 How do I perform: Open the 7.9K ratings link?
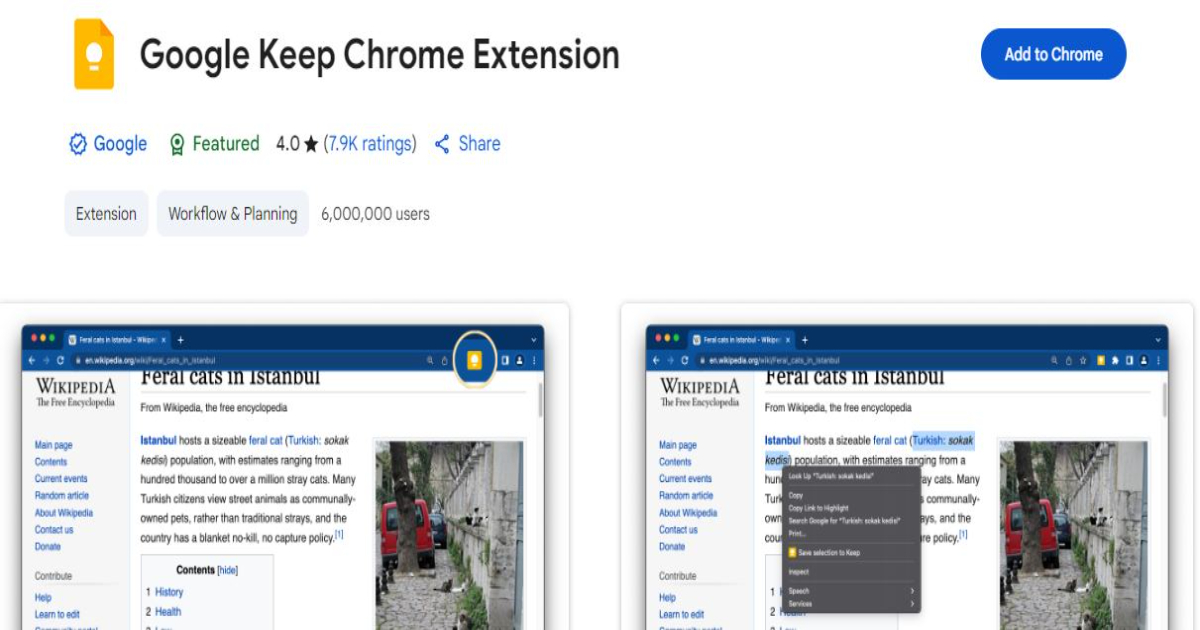point(371,144)
